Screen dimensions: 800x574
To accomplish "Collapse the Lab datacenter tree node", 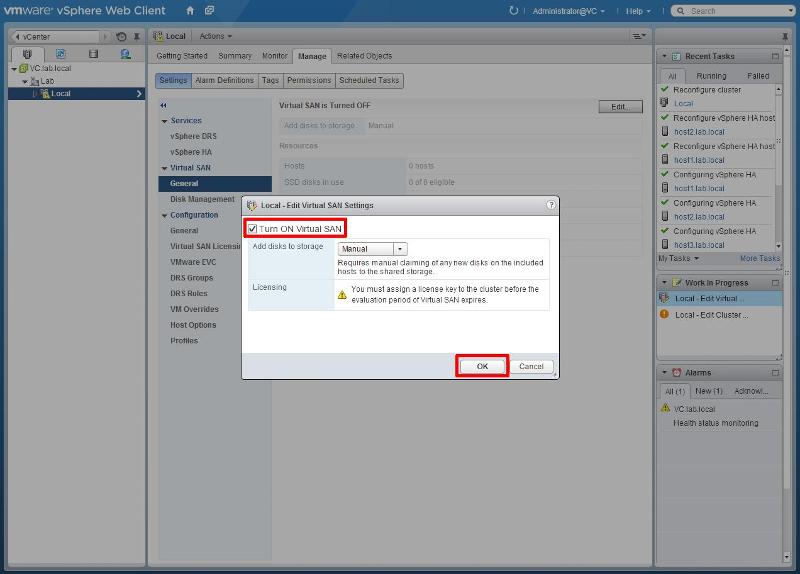I will pyautogui.click(x=24, y=81).
